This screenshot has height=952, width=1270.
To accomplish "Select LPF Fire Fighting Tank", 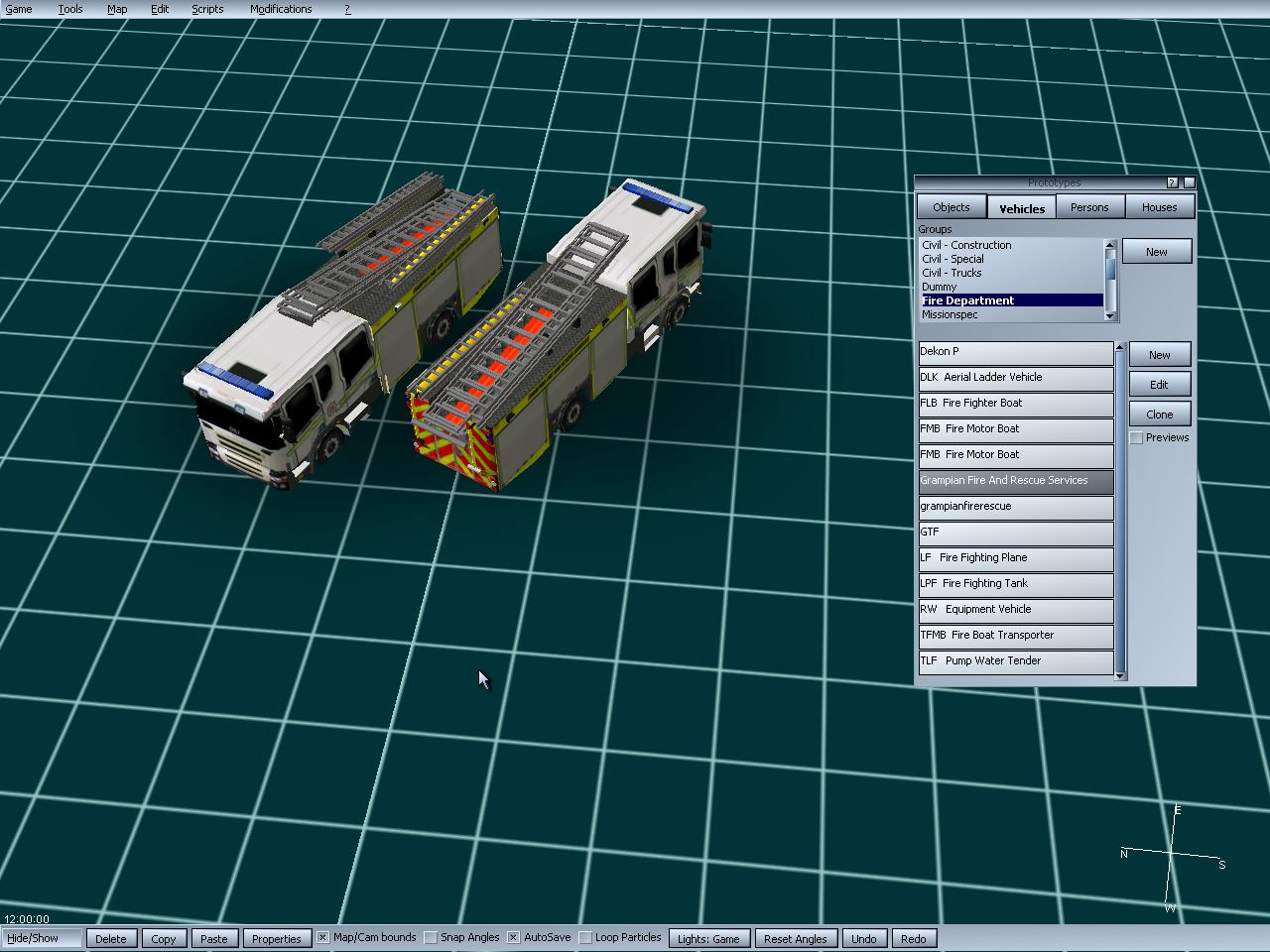I will tap(1016, 584).
